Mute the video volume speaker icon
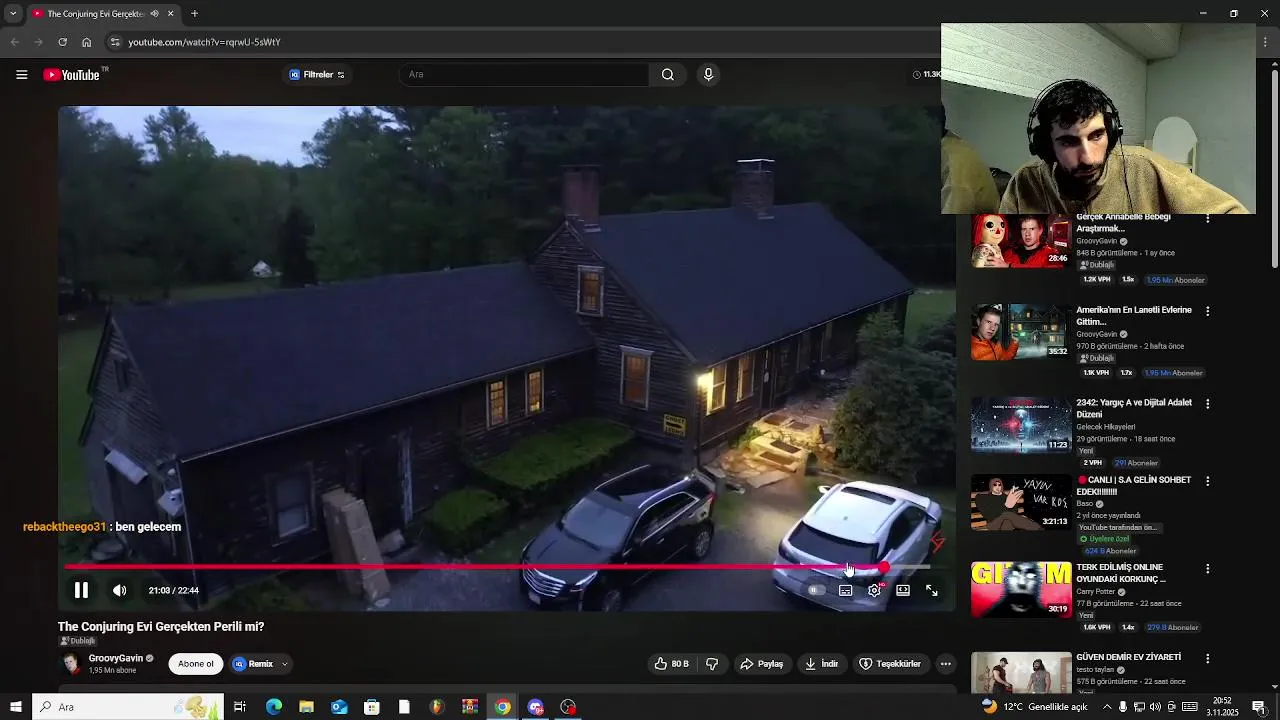This screenshot has width=1280, height=720. (x=119, y=590)
